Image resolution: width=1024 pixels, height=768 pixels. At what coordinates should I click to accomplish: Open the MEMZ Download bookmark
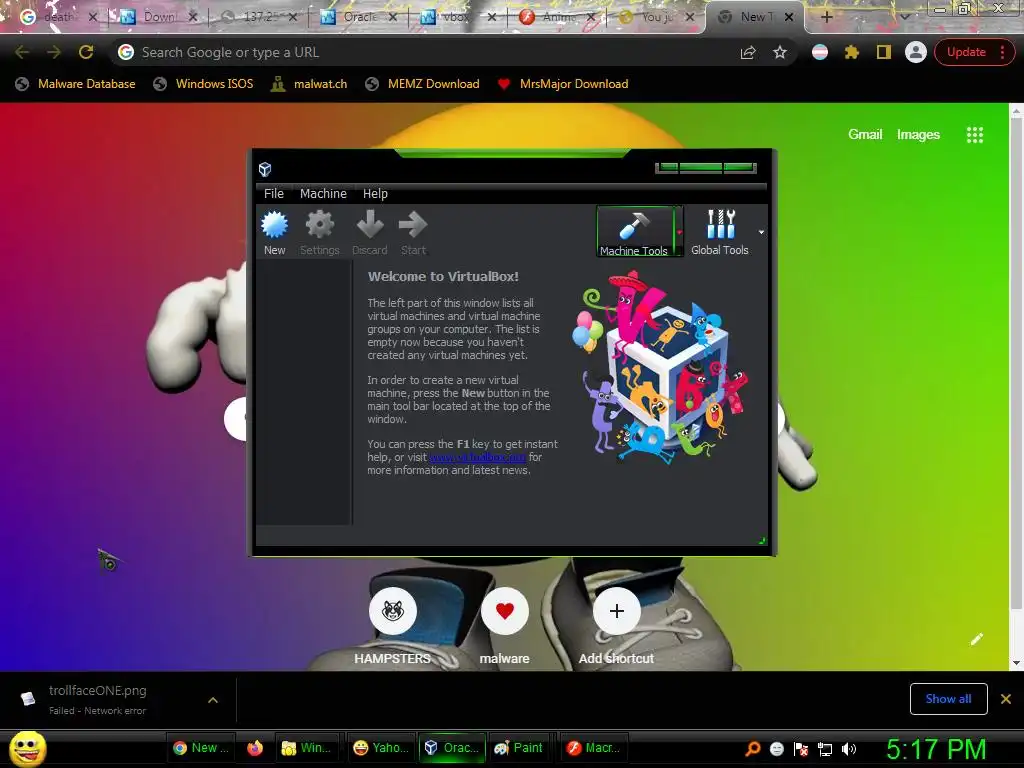click(x=423, y=84)
